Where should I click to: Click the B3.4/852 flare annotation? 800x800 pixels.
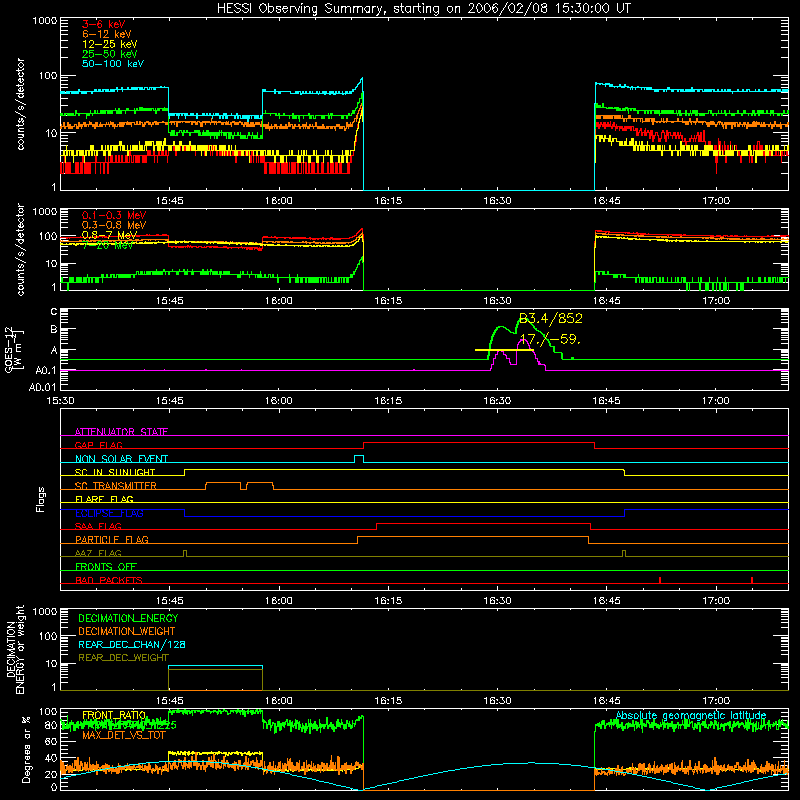click(x=551, y=319)
